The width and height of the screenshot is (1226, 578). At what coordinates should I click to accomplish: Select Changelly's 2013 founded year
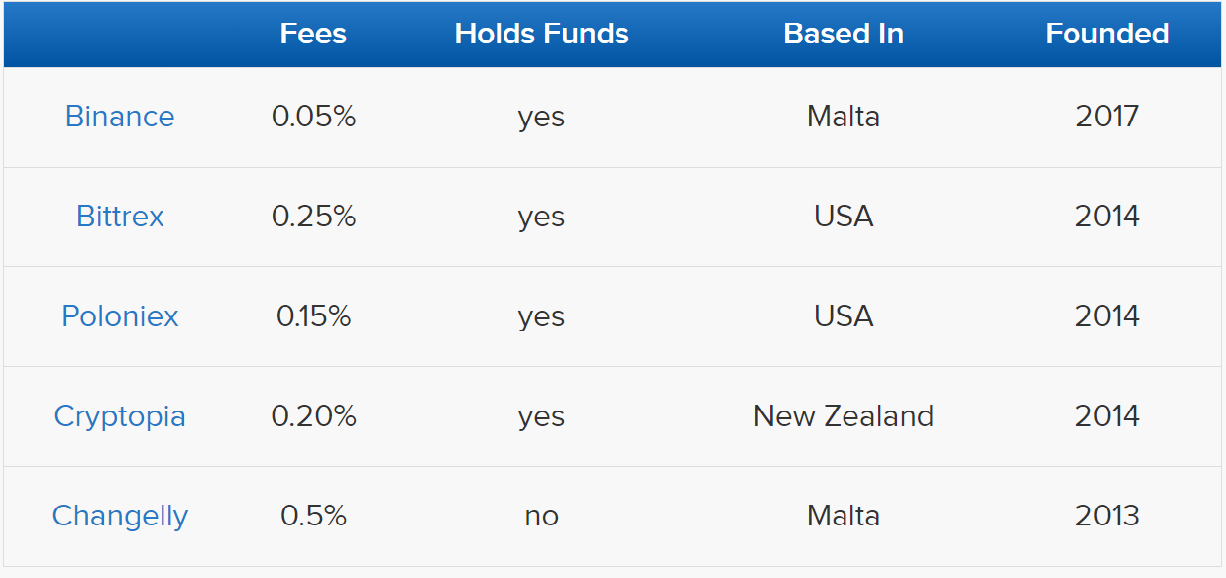click(x=1107, y=516)
